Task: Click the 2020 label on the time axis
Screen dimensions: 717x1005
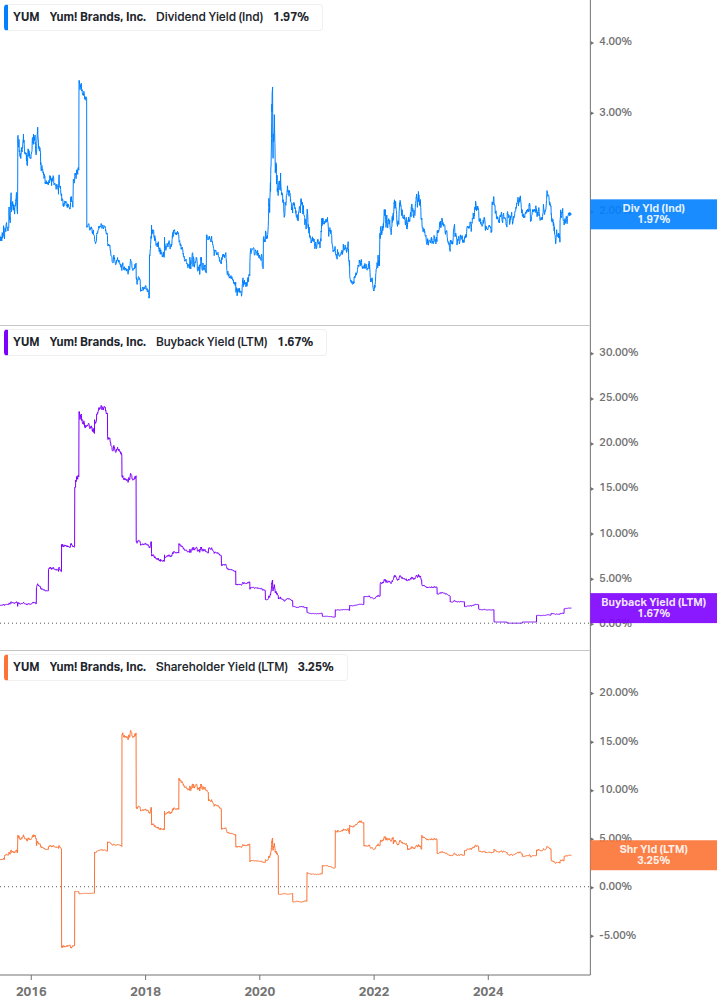Action: pyautogui.click(x=260, y=992)
